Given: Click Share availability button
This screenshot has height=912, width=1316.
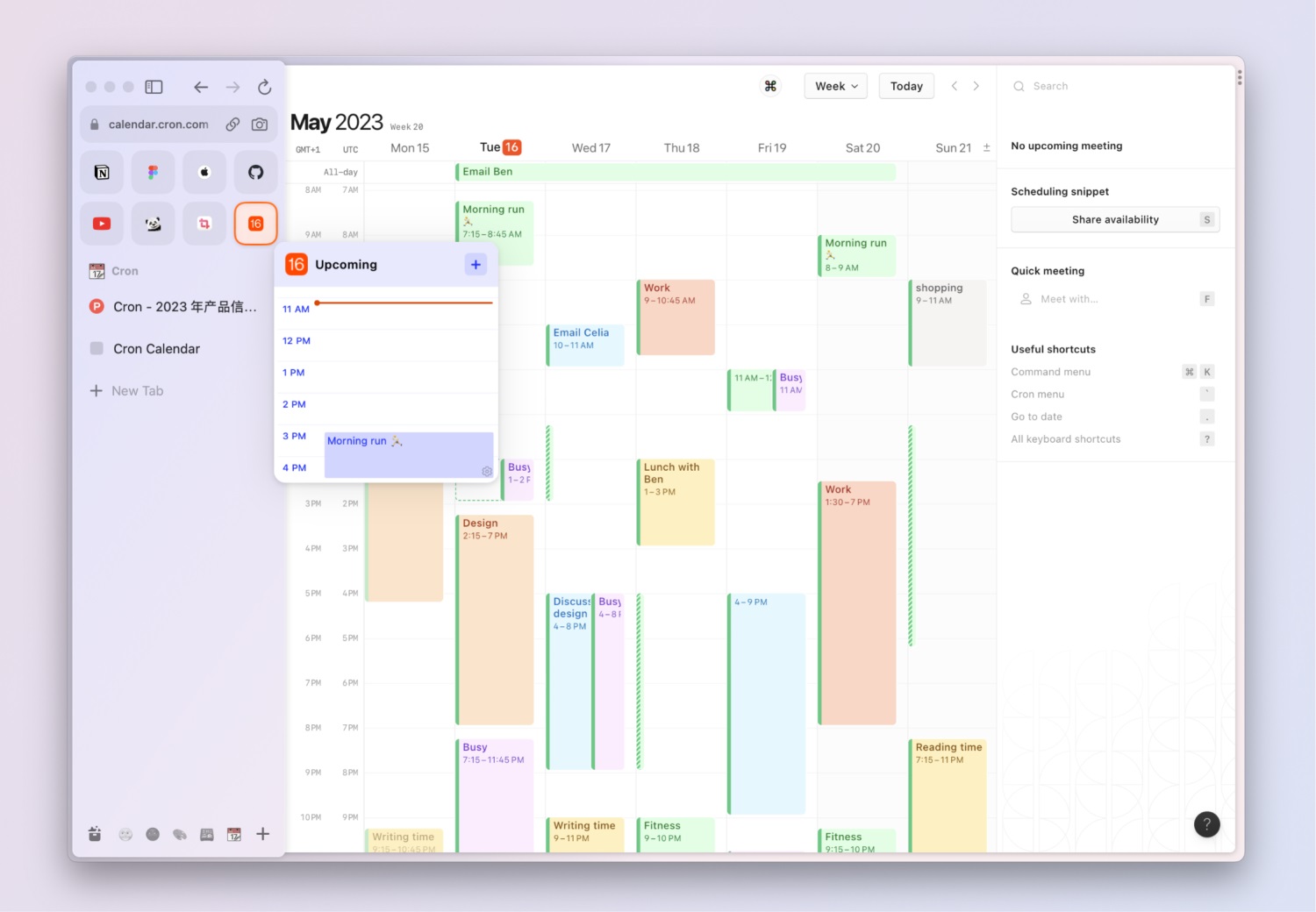Looking at the screenshot, I should click(1115, 219).
